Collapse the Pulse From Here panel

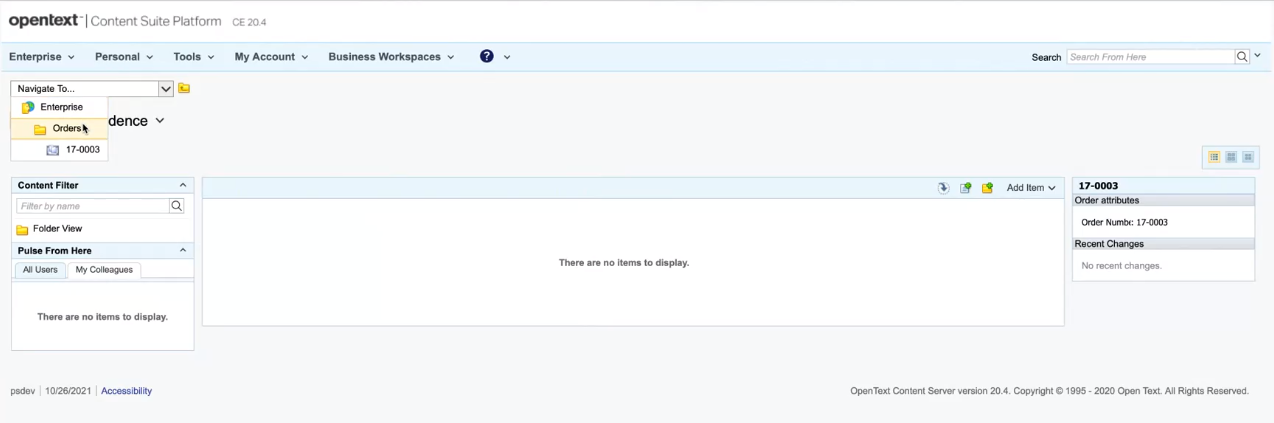pyautogui.click(x=183, y=250)
